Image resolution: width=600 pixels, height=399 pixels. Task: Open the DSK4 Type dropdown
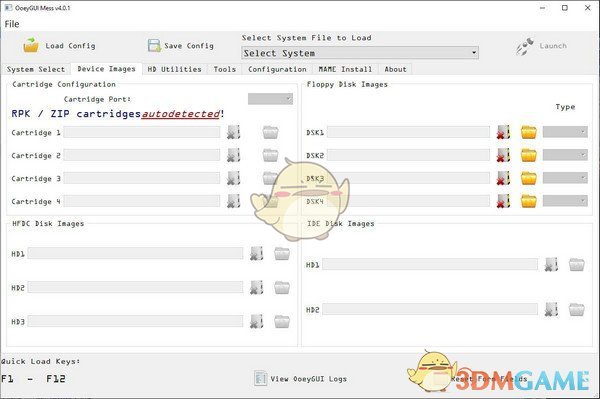[565, 201]
